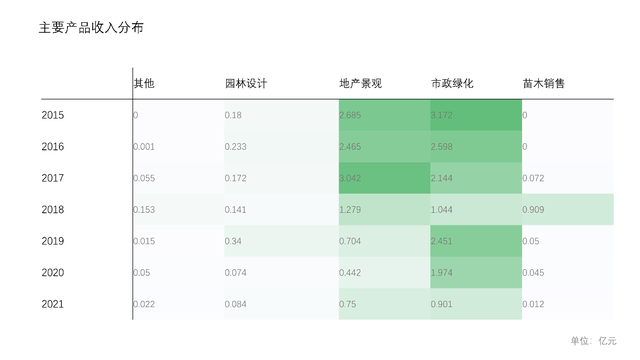Select the 2021 row label
This screenshot has height=360, width=640.
(53, 304)
